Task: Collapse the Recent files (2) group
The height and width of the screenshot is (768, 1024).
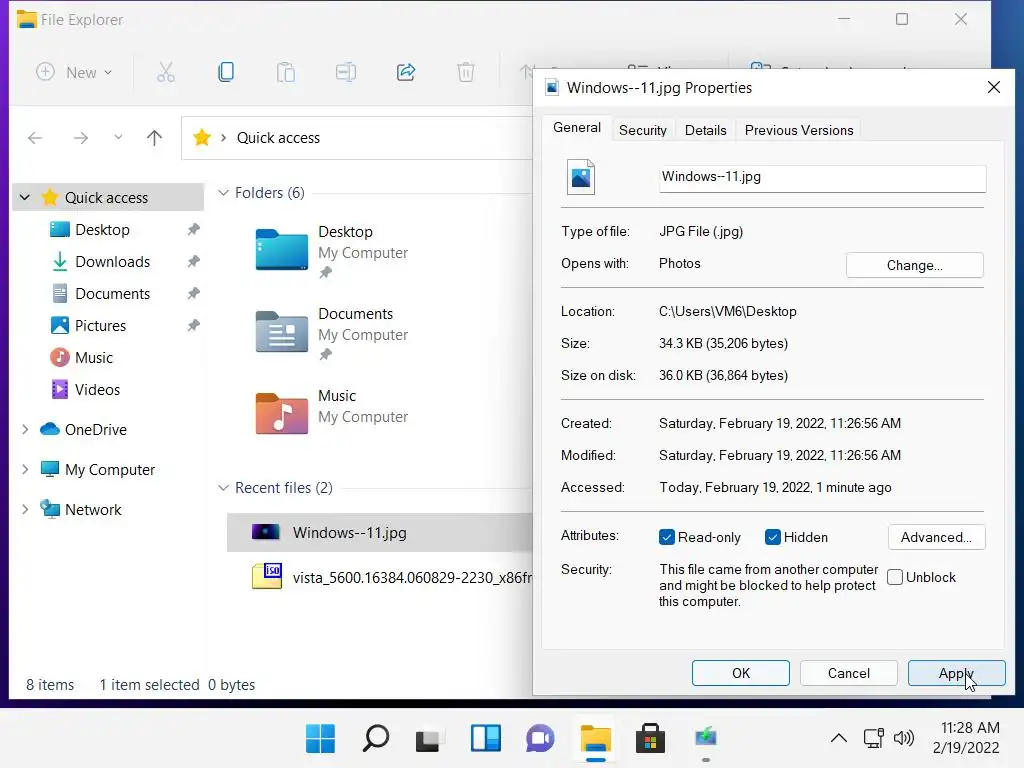Action: click(x=223, y=488)
